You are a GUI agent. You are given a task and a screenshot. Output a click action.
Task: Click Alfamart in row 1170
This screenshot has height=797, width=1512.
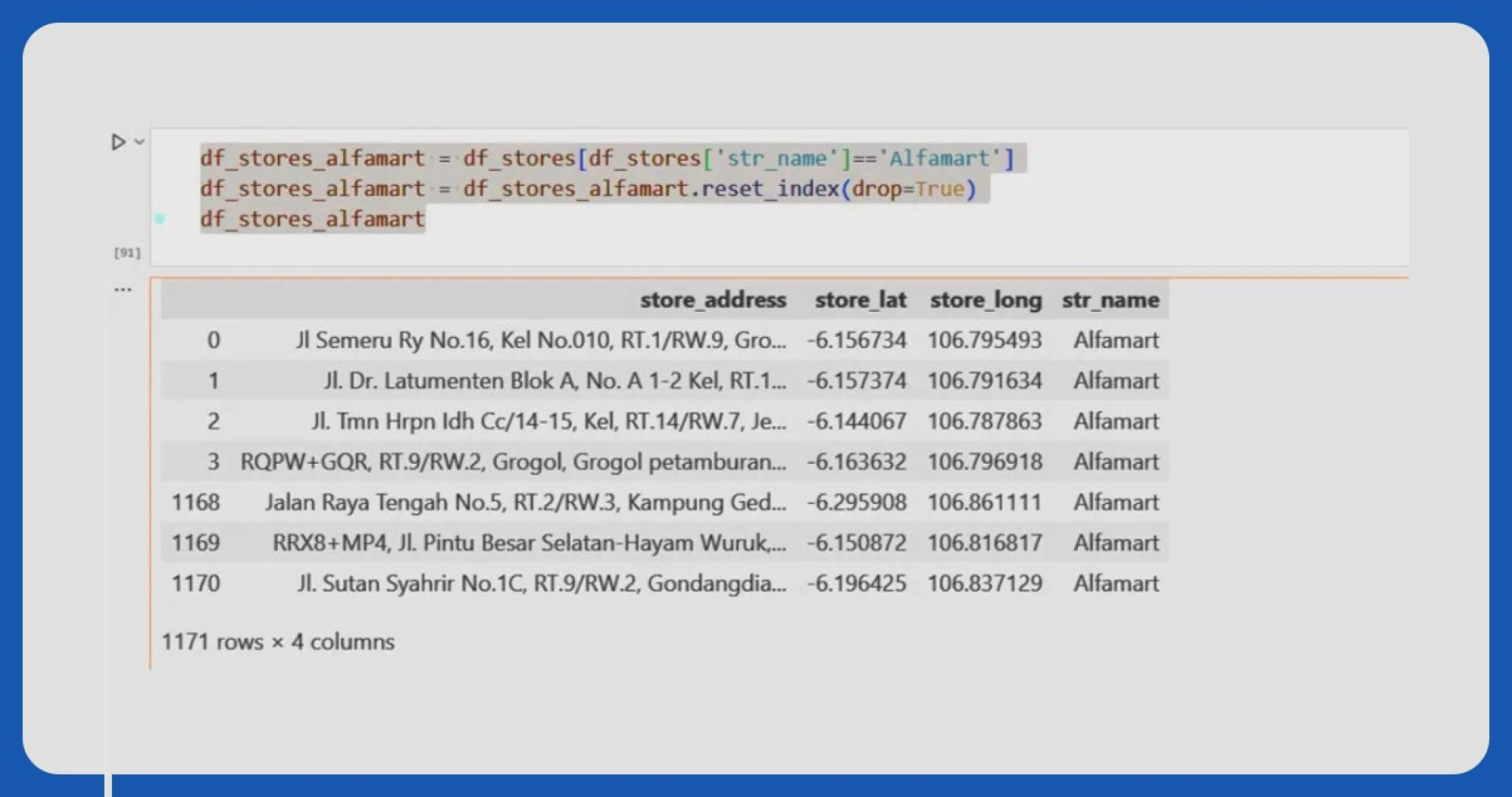pyautogui.click(x=1116, y=584)
